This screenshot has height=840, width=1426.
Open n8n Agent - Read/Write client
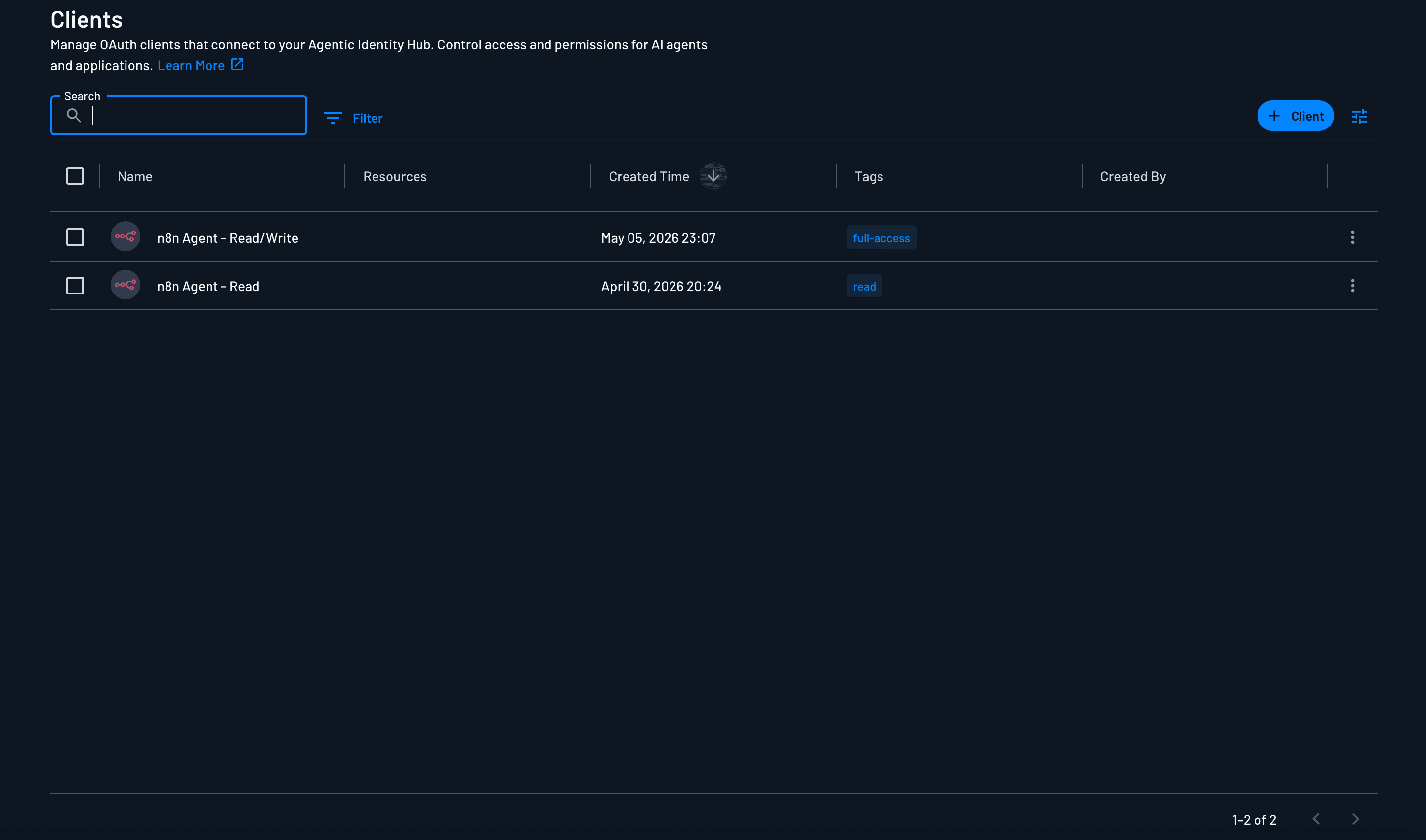(227, 238)
